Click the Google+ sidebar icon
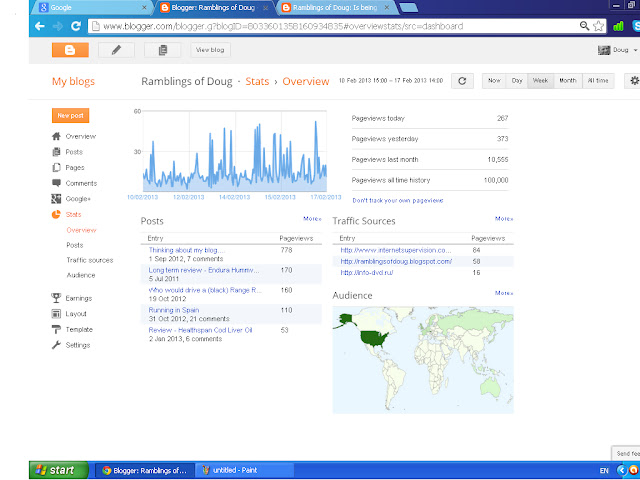The image size is (640, 480). pyautogui.click(x=56, y=199)
